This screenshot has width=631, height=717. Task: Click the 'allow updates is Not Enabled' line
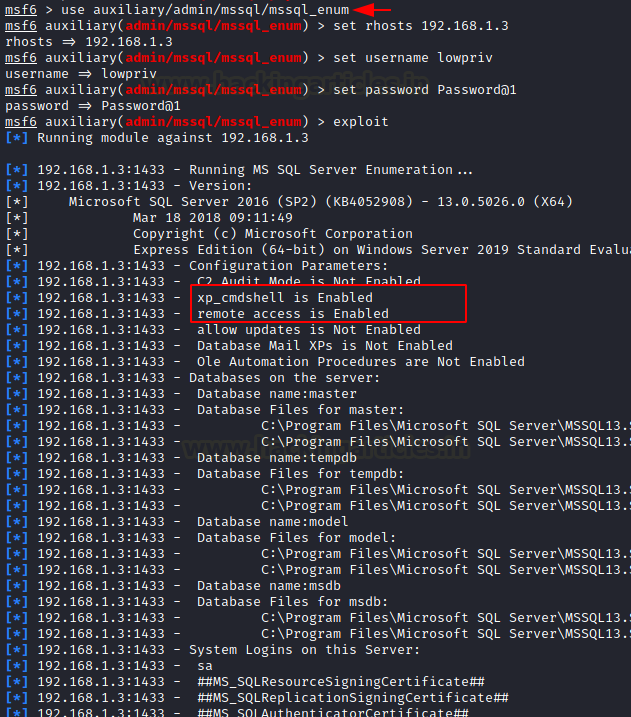coord(309,330)
